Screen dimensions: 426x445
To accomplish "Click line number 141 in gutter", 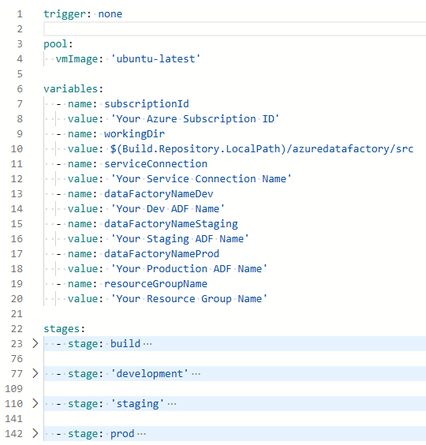I will [14, 419].
